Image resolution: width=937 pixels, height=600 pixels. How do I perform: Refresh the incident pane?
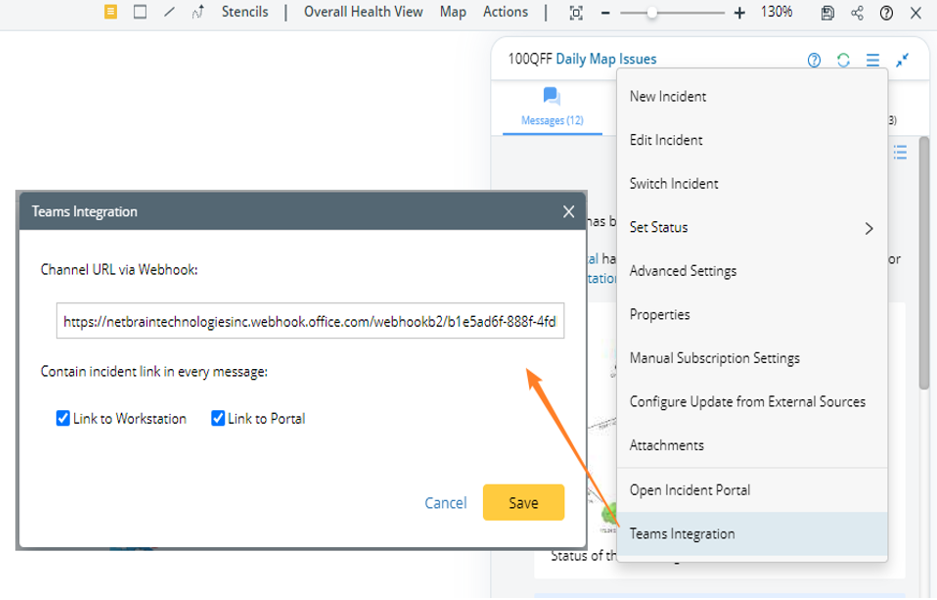[843, 60]
